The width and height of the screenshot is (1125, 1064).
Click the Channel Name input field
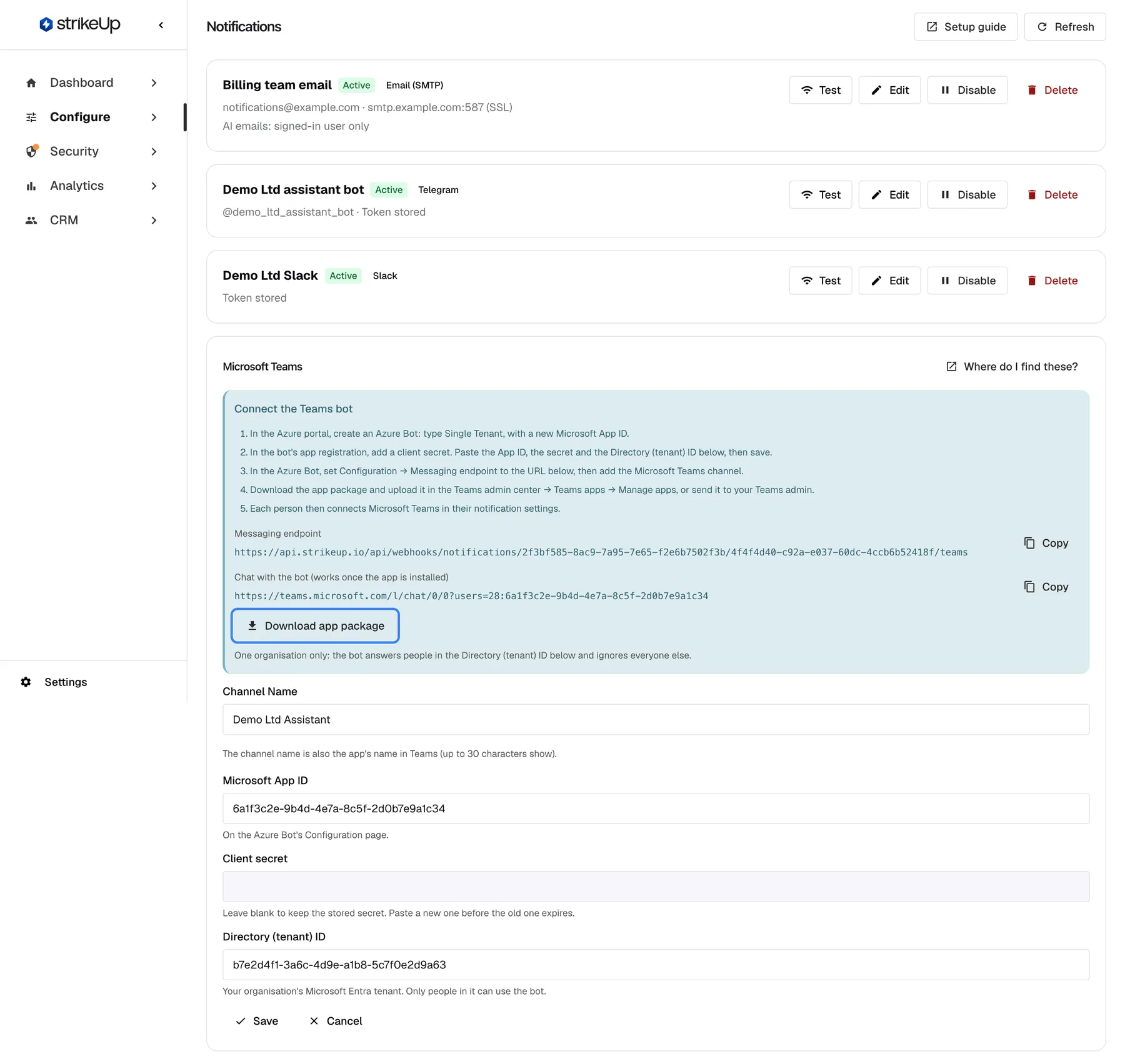tap(656, 720)
